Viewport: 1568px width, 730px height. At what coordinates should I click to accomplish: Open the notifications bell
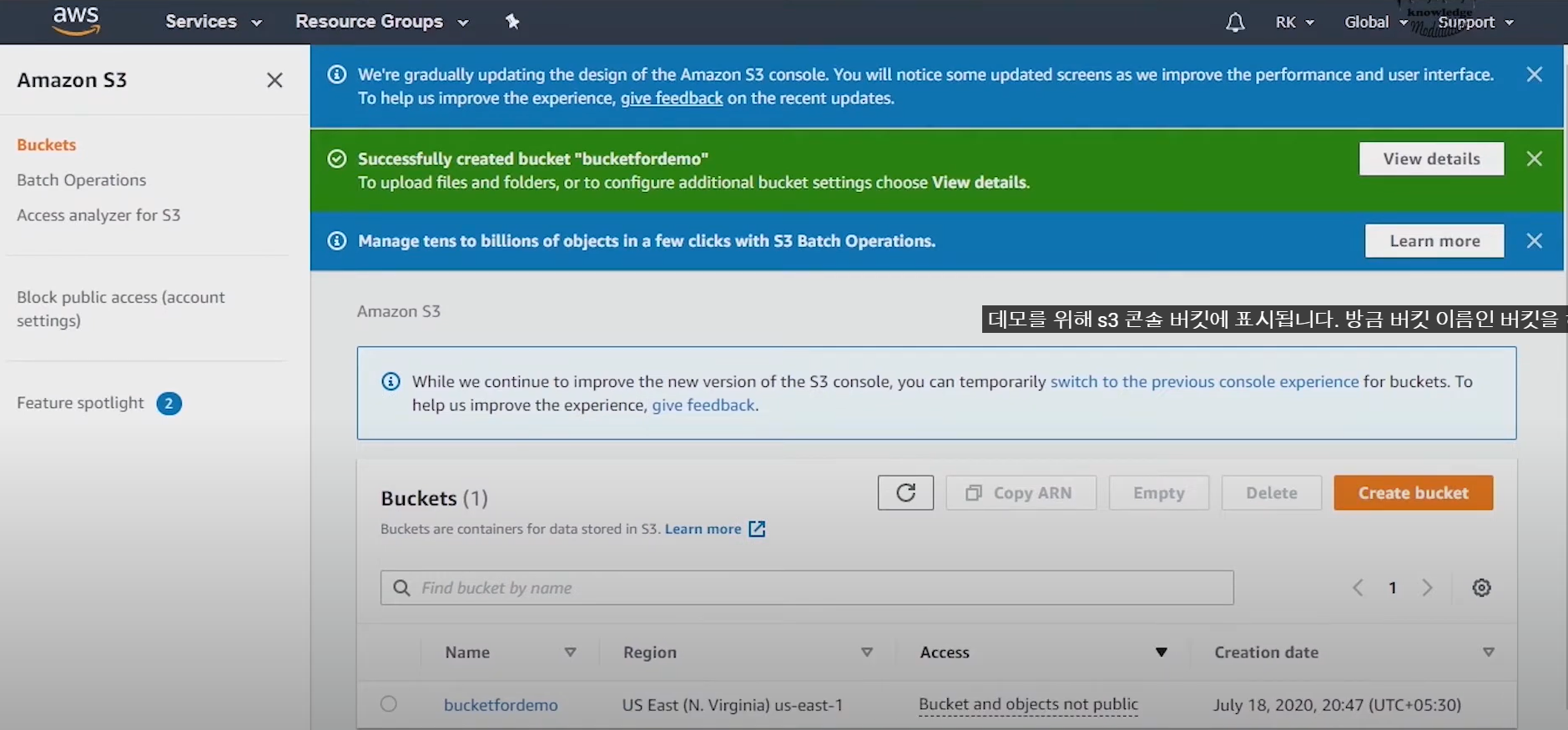pos(1235,23)
